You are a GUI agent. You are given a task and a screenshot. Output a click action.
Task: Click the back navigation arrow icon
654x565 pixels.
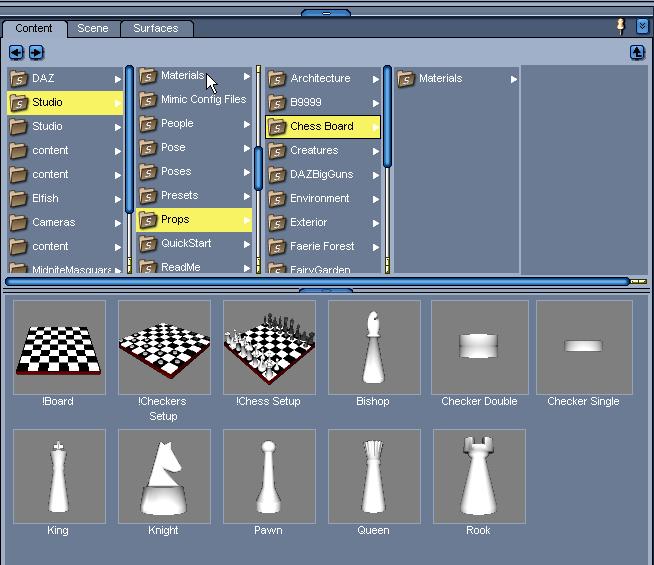(x=16, y=53)
